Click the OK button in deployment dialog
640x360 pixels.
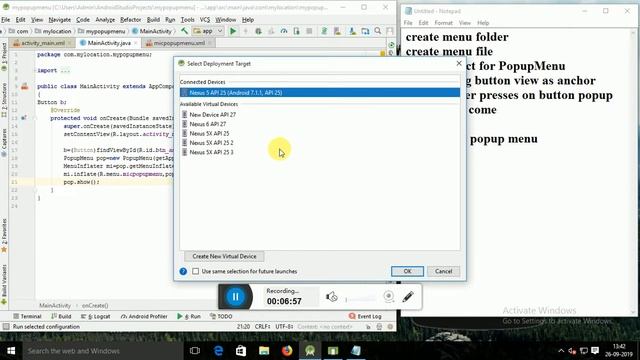click(x=407, y=271)
